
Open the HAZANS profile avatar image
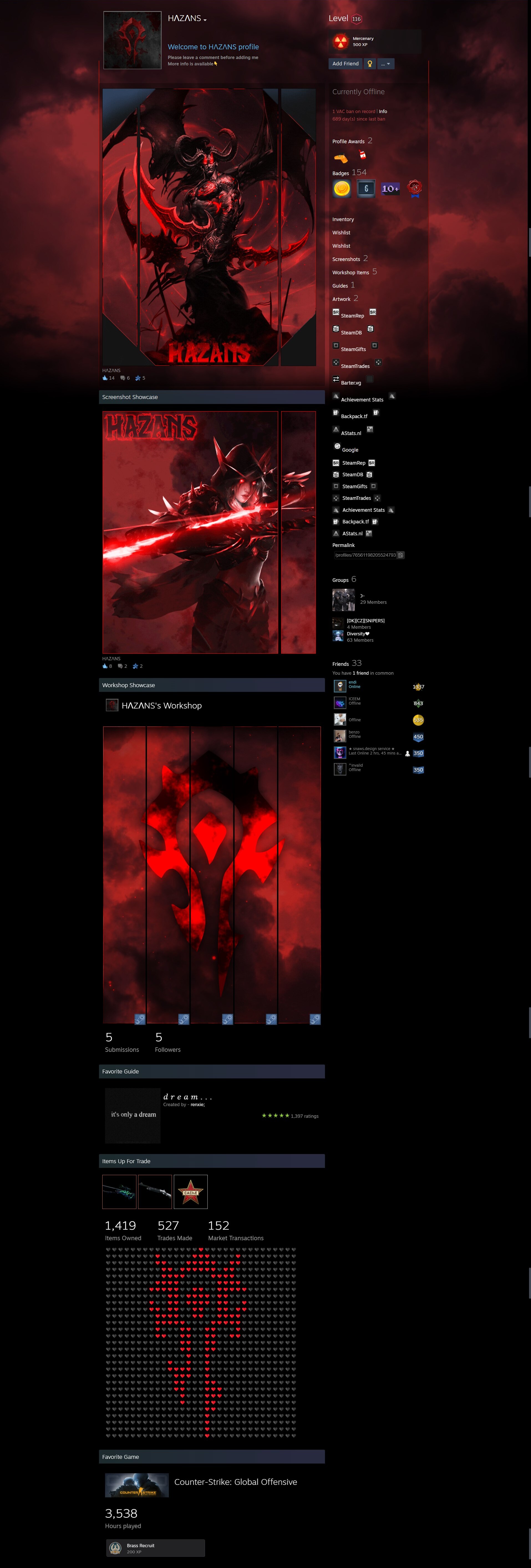(132, 40)
